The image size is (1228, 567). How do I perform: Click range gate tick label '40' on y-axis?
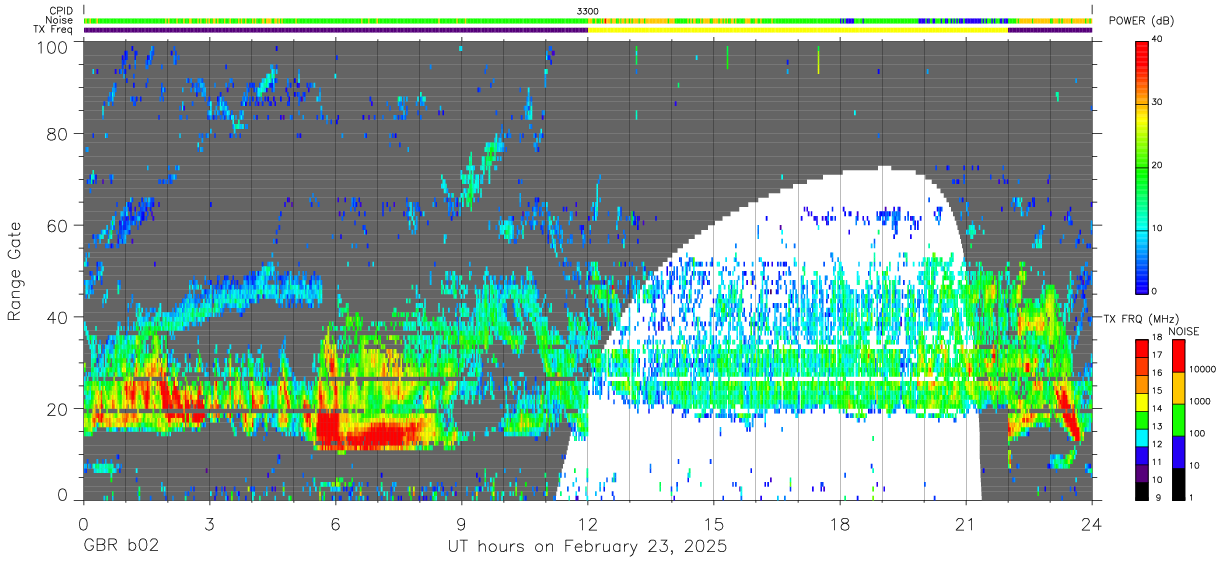pyautogui.click(x=58, y=317)
